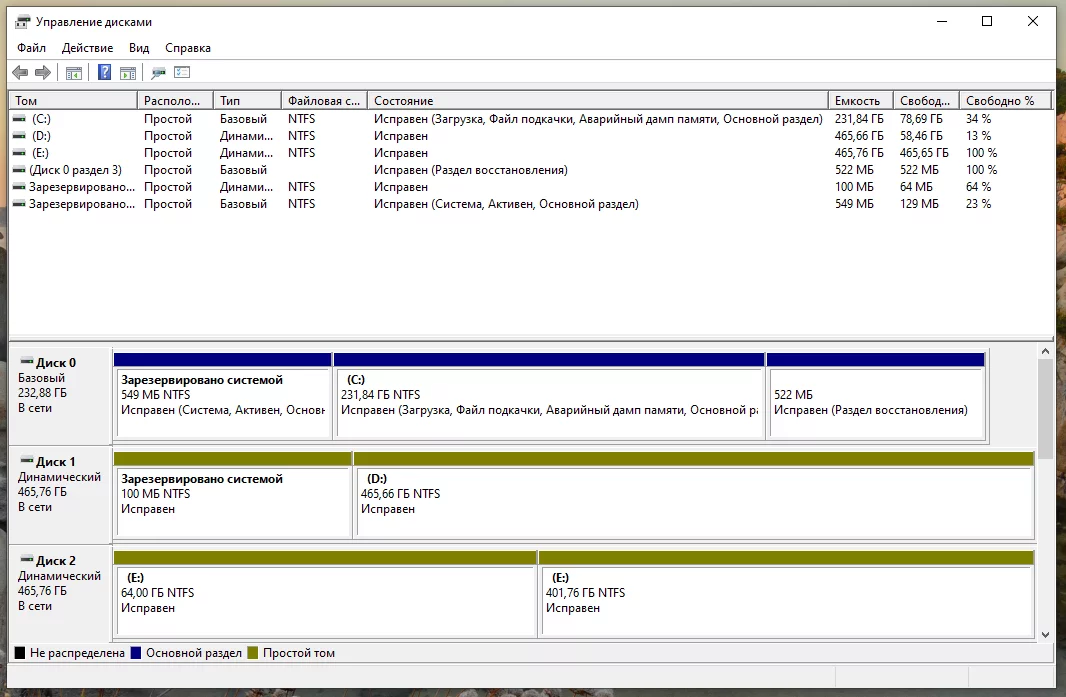The height and width of the screenshot is (697, 1066).
Task: Open the Вид menu
Action: click(139, 48)
